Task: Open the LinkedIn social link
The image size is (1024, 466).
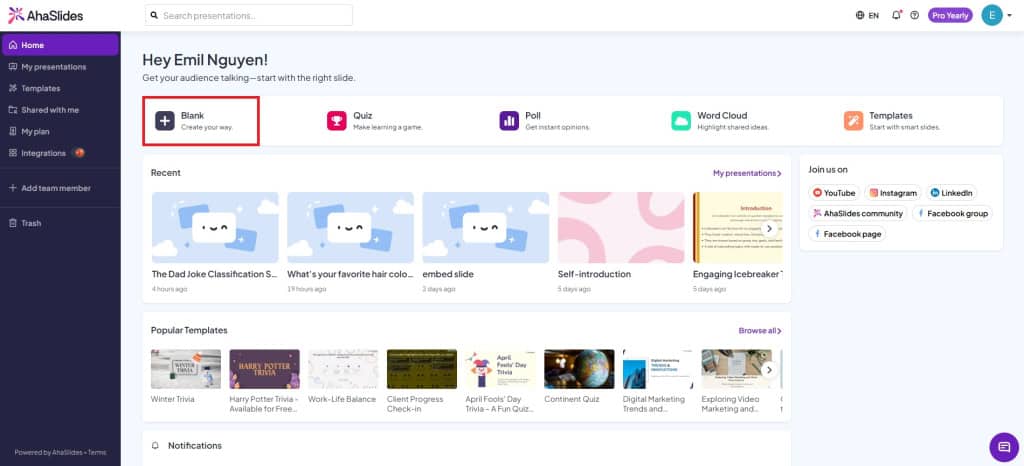Action: coord(952,193)
